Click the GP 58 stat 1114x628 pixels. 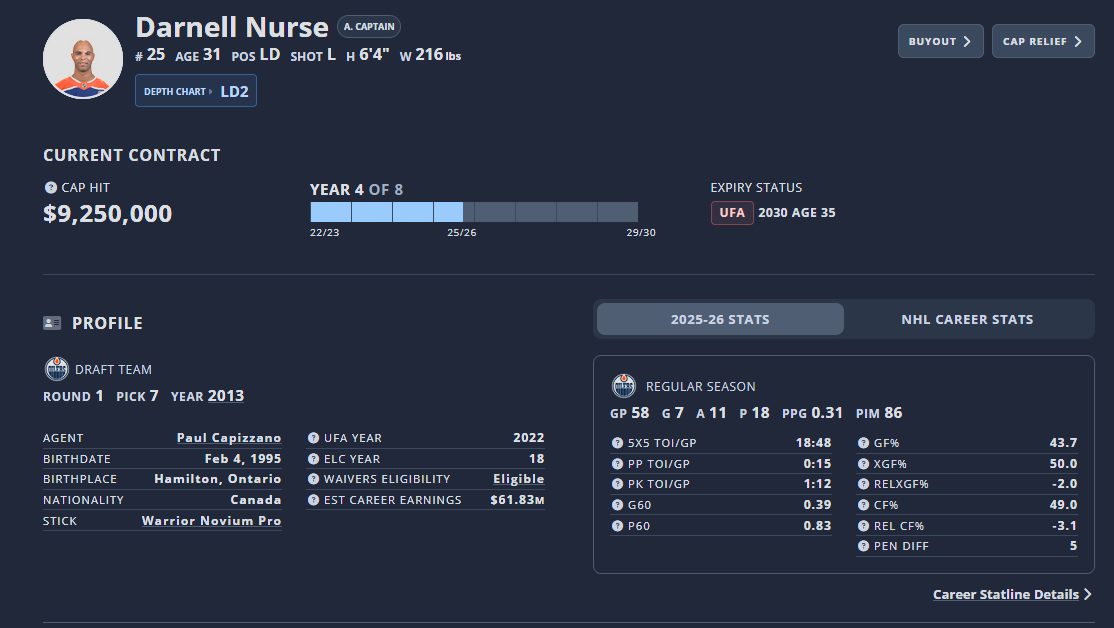tap(629, 413)
